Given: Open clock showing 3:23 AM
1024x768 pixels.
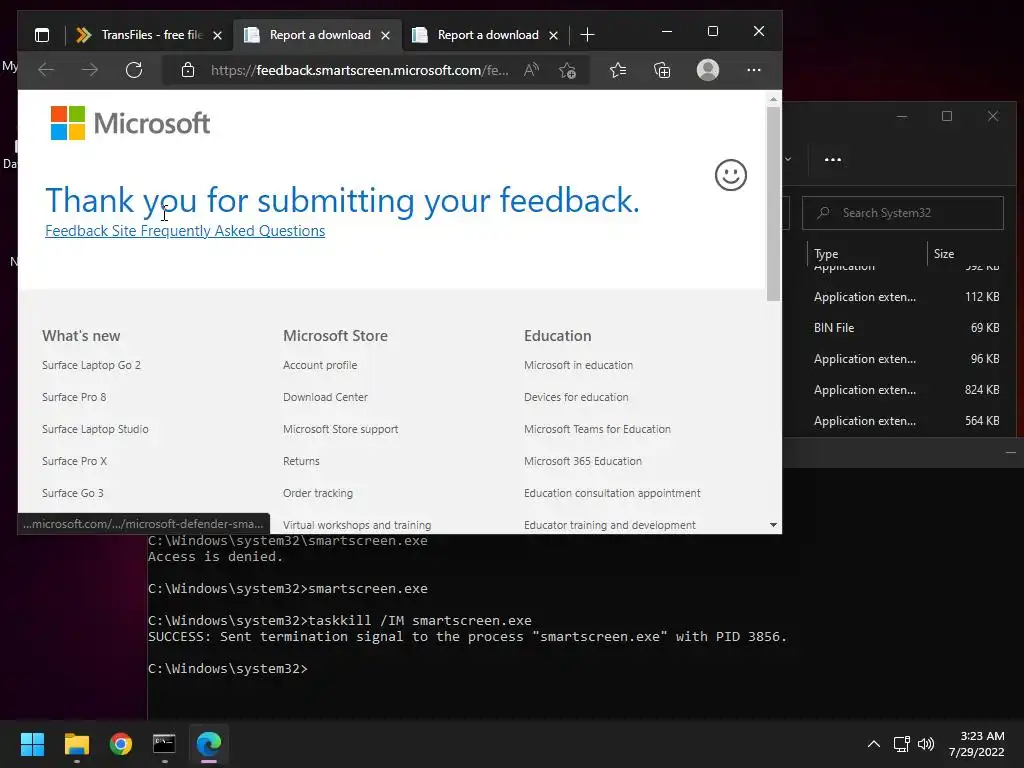Looking at the screenshot, I should click(977, 744).
